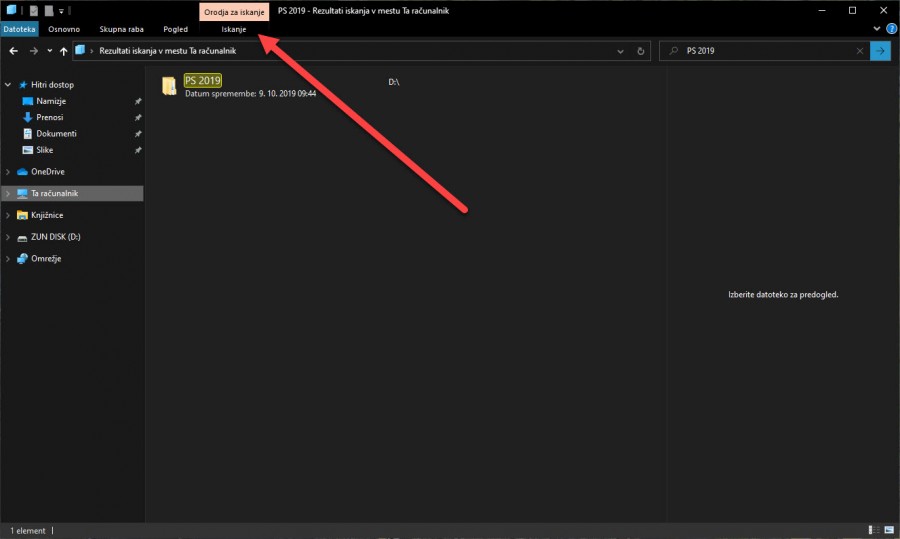
Task: Open Explorer help with the question mark icon
Action: pyautogui.click(x=891, y=29)
